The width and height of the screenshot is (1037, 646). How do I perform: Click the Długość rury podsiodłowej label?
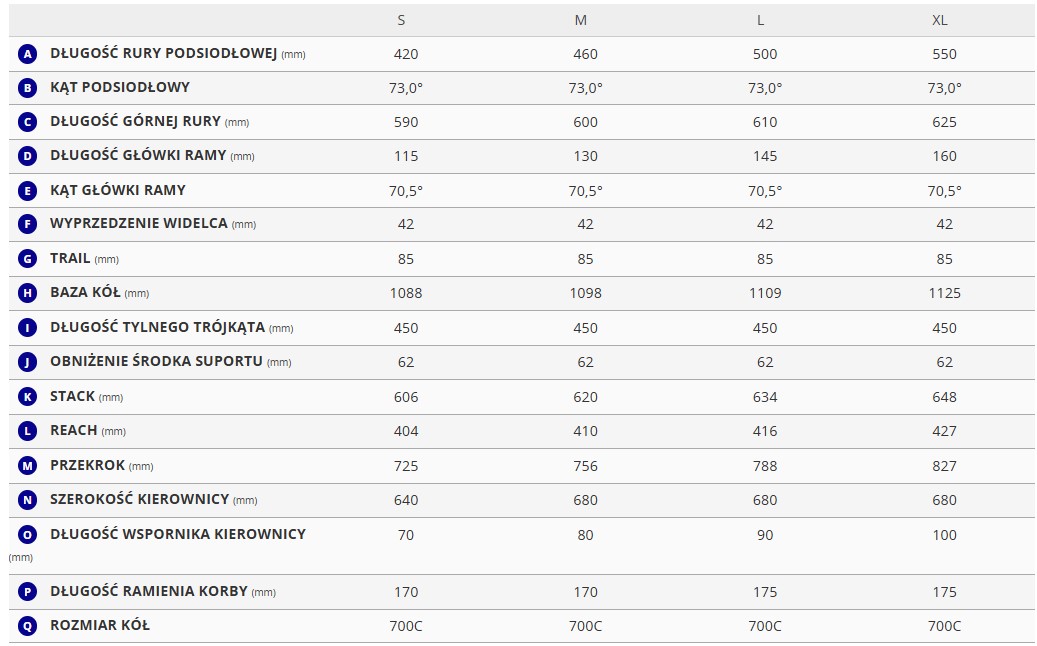[163, 54]
